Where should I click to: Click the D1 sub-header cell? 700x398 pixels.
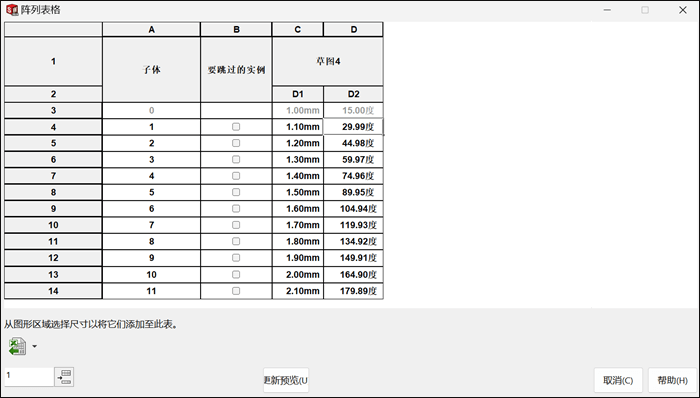(x=298, y=94)
